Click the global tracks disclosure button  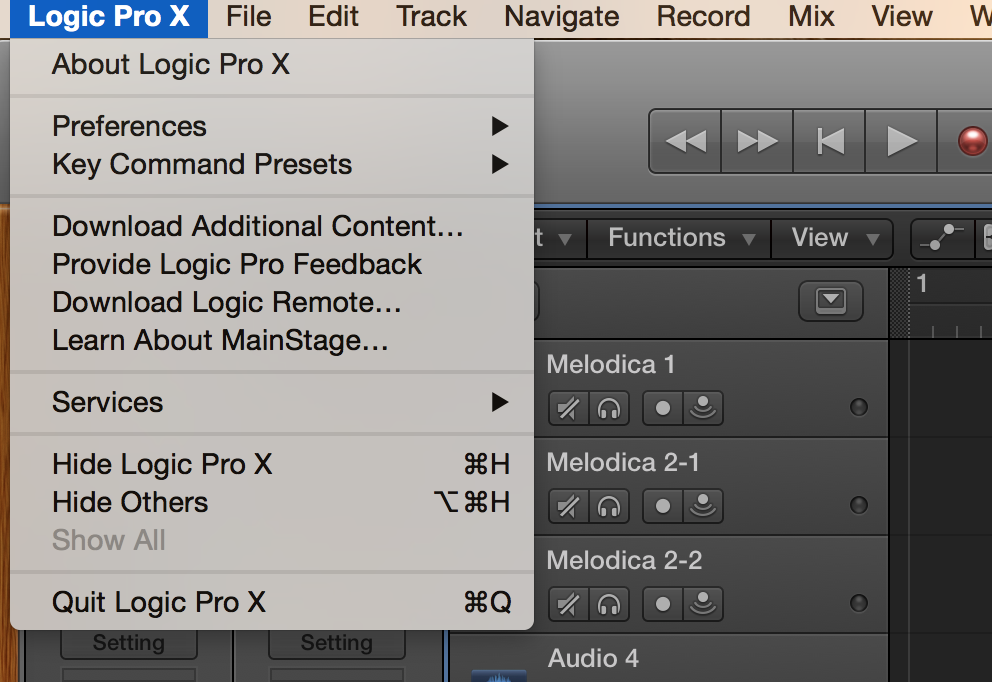(x=831, y=300)
